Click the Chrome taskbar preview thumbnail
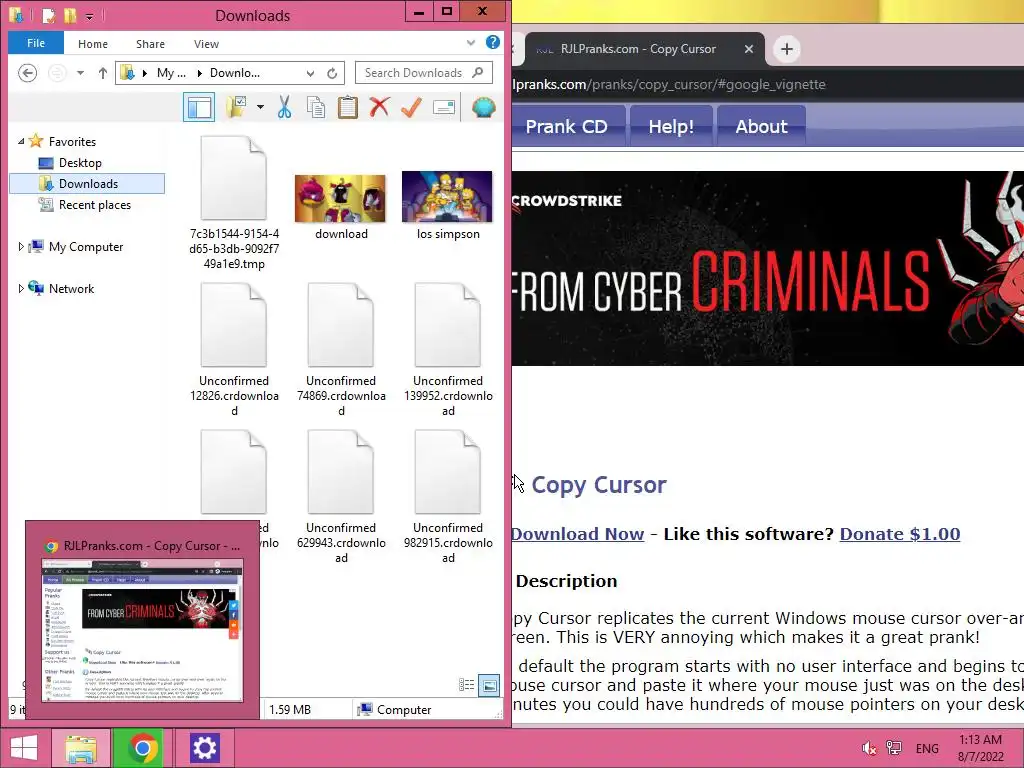 point(142,630)
